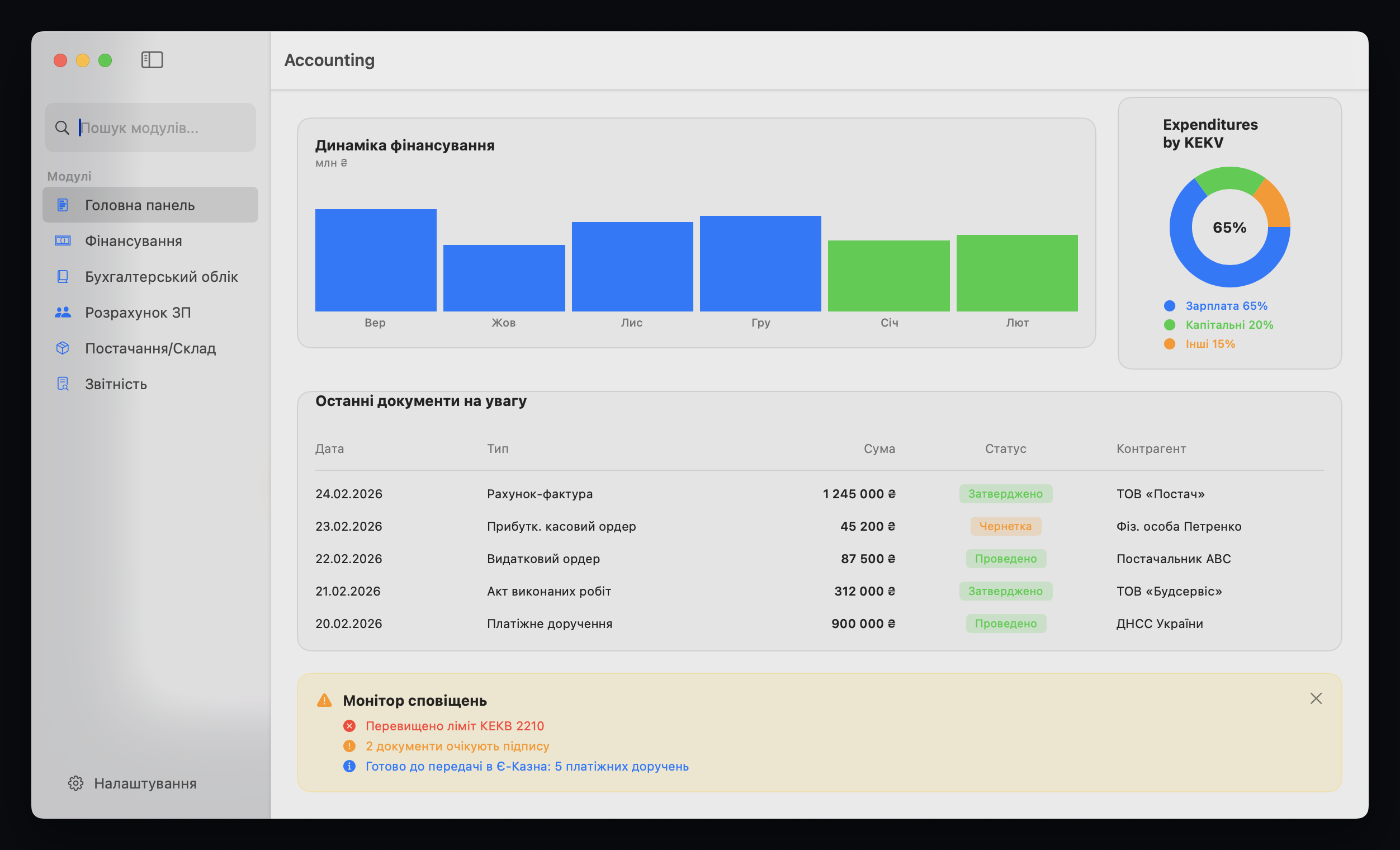Click the Звітність report icon
Viewport: 1400px width, 850px height.
coord(63,384)
